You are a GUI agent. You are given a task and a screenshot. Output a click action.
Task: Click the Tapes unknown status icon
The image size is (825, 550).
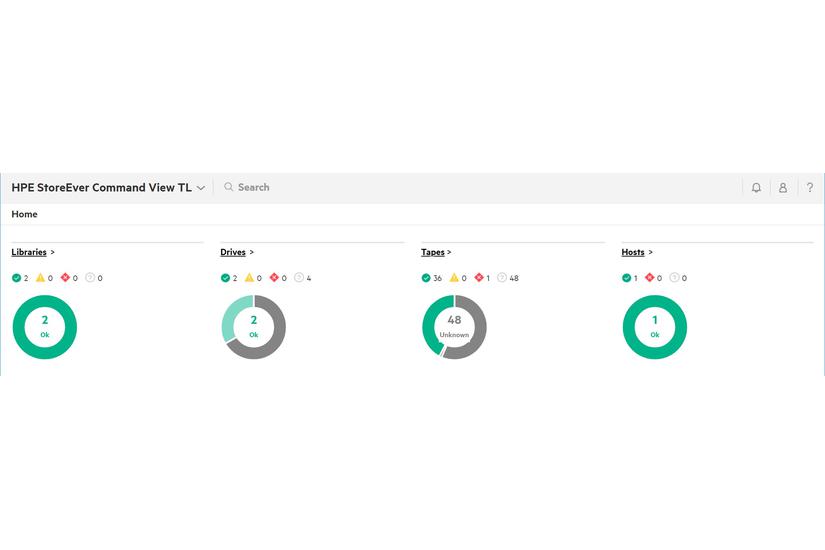pos(502,277)
